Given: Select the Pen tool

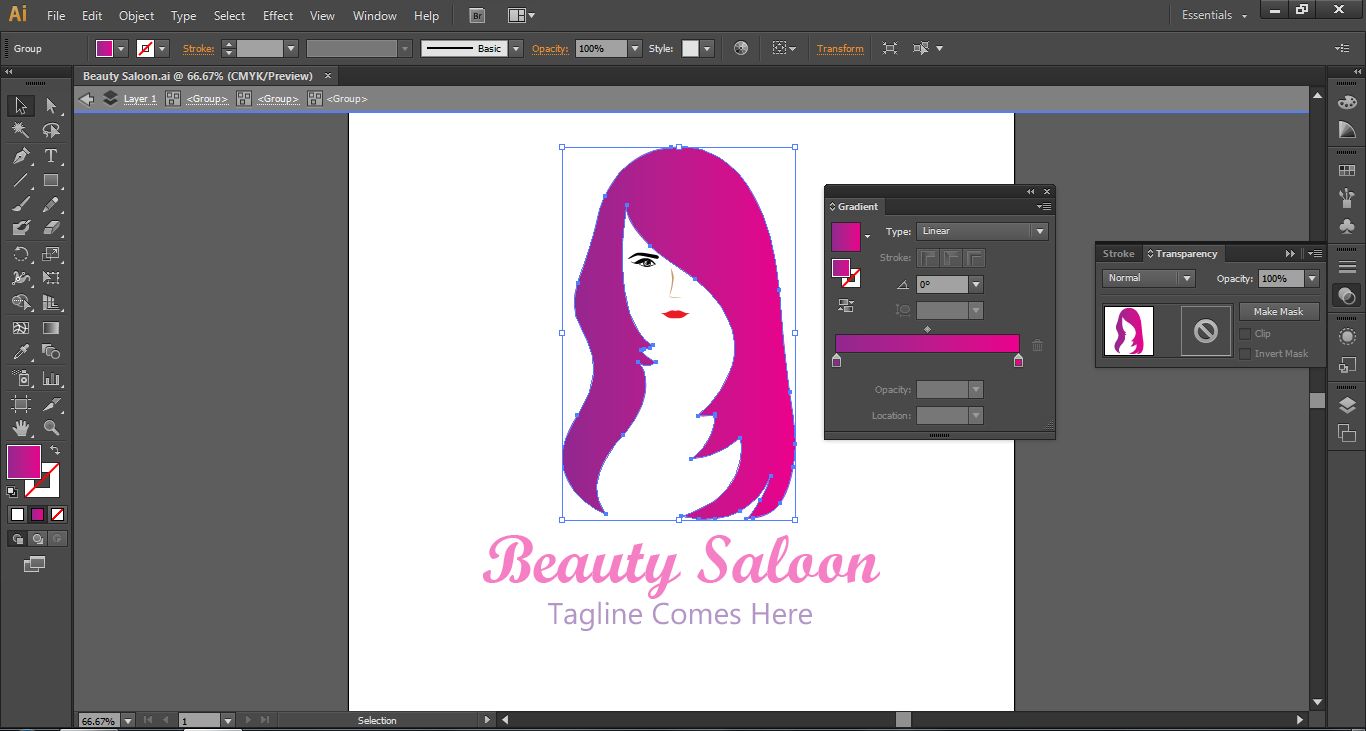Looking at the screenshot, I should click(20, 156).
